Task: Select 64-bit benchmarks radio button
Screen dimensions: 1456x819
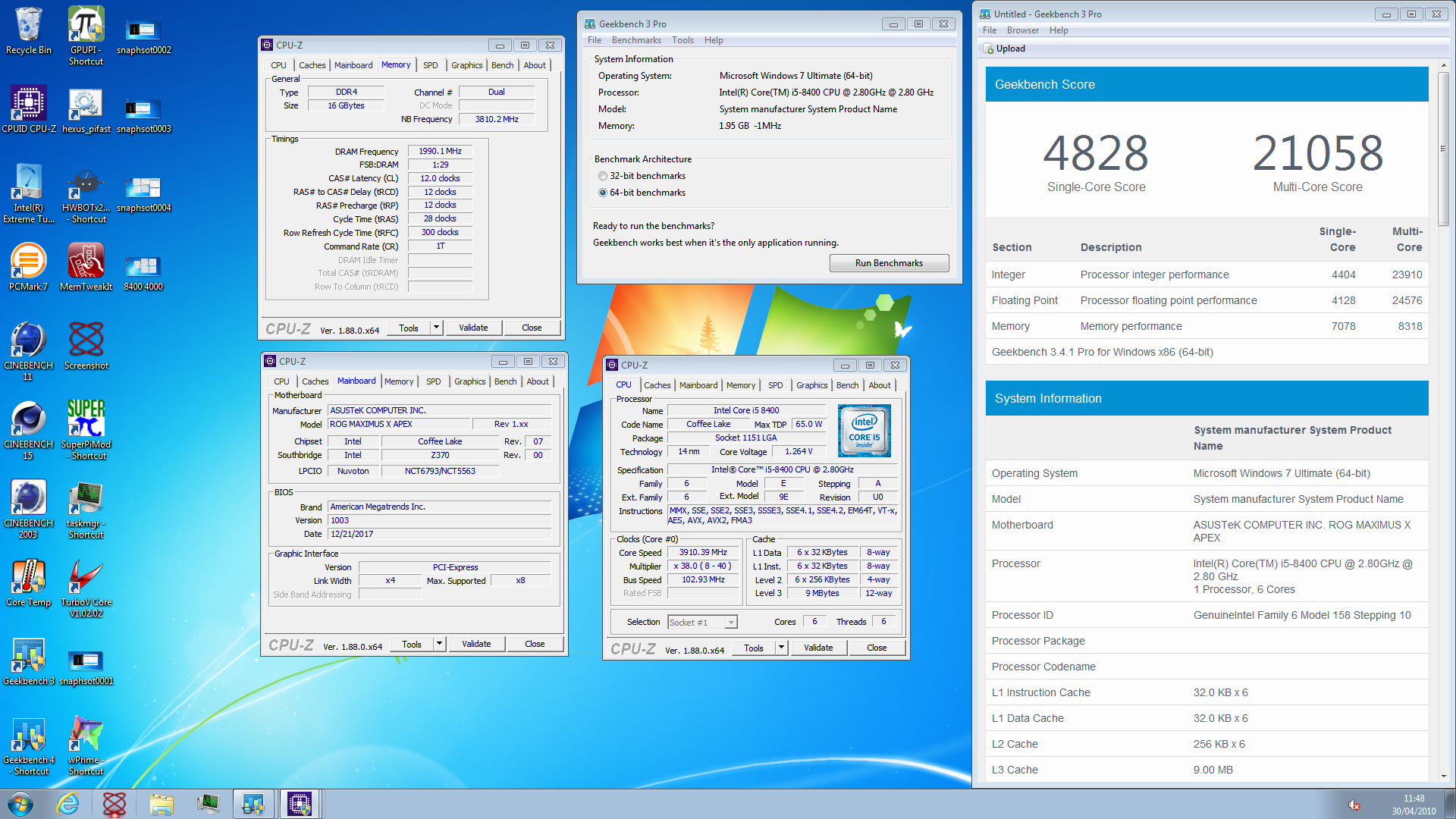Action: [603, 193]
